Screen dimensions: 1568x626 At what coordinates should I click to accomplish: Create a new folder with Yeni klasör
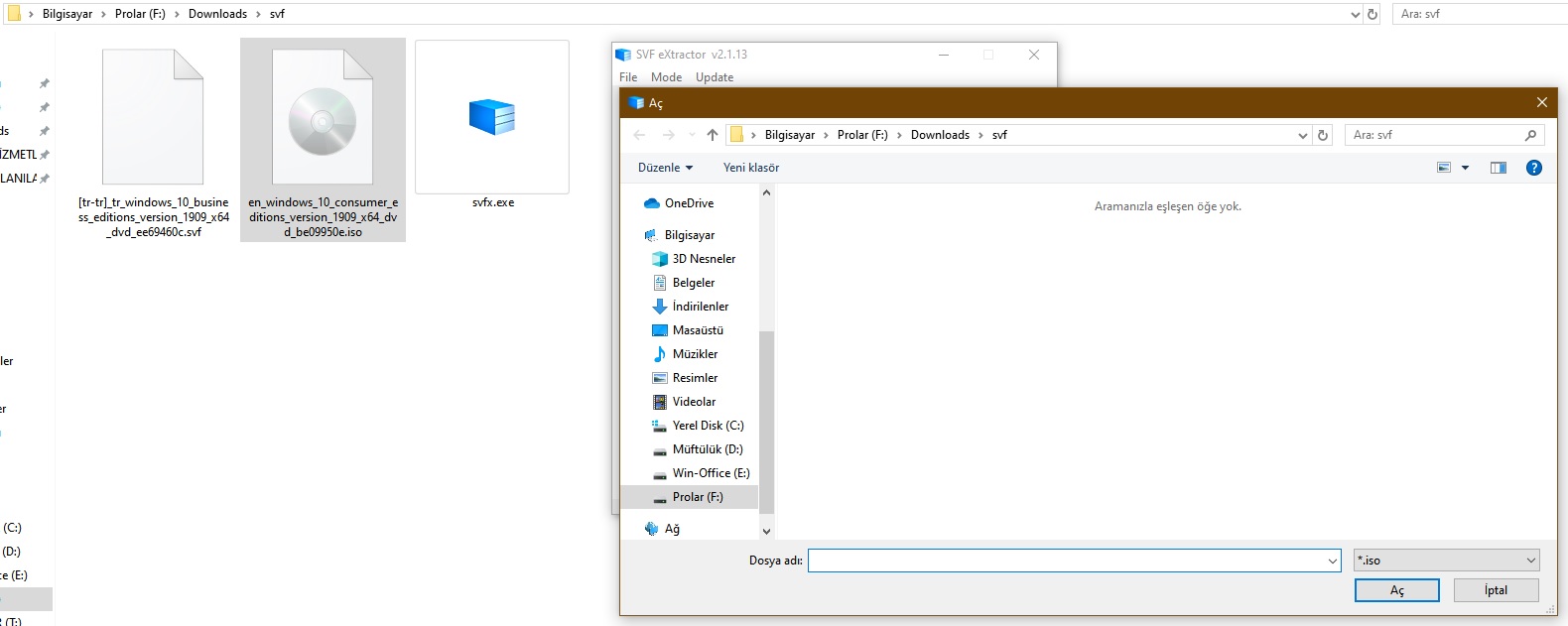pyautogui.click(x=751, y=168)
